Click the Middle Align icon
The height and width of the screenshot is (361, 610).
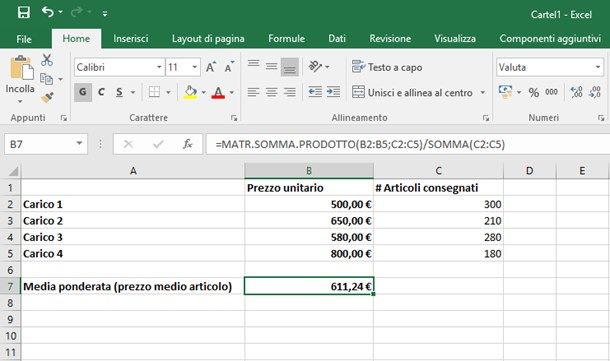[272, 66]
